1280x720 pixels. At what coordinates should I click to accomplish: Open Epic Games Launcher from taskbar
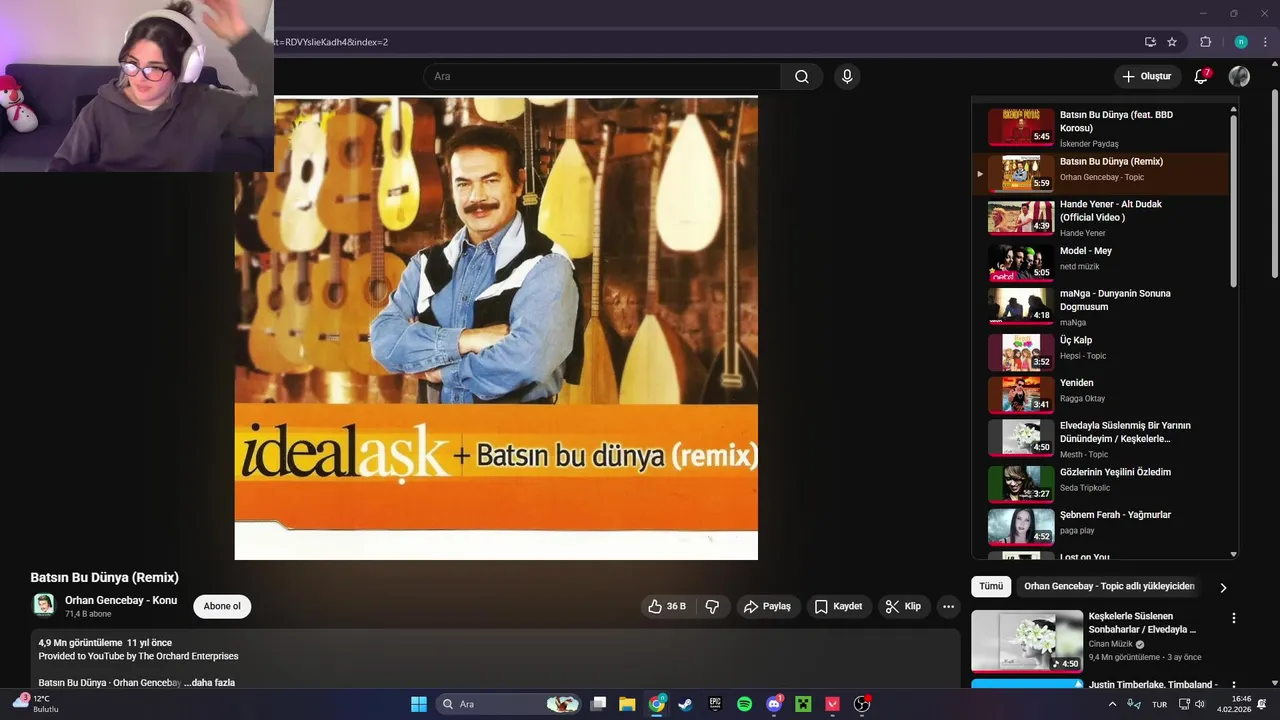[x=715, y=704]
